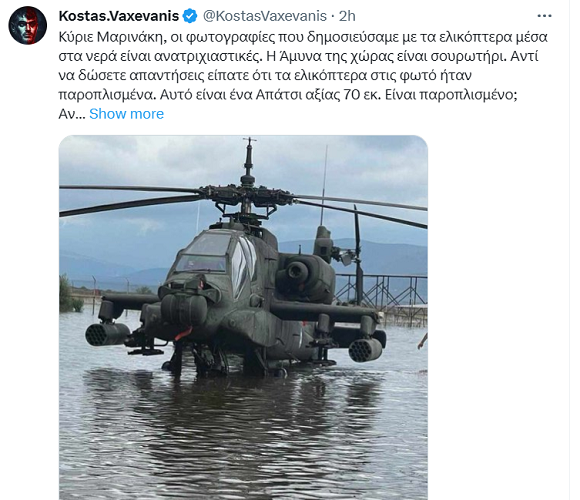Click the tweet's first line mentioning Μαρινάκη
Image resolution: width=580 pixels, height=500 pixels.
(x=303, y=37)
